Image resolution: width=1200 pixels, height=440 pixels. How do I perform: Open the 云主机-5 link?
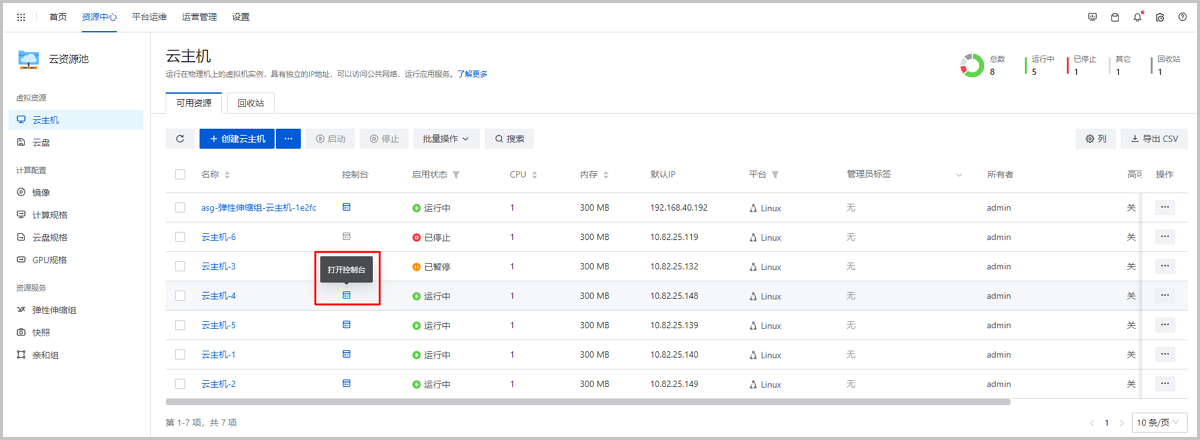(218, 325)
